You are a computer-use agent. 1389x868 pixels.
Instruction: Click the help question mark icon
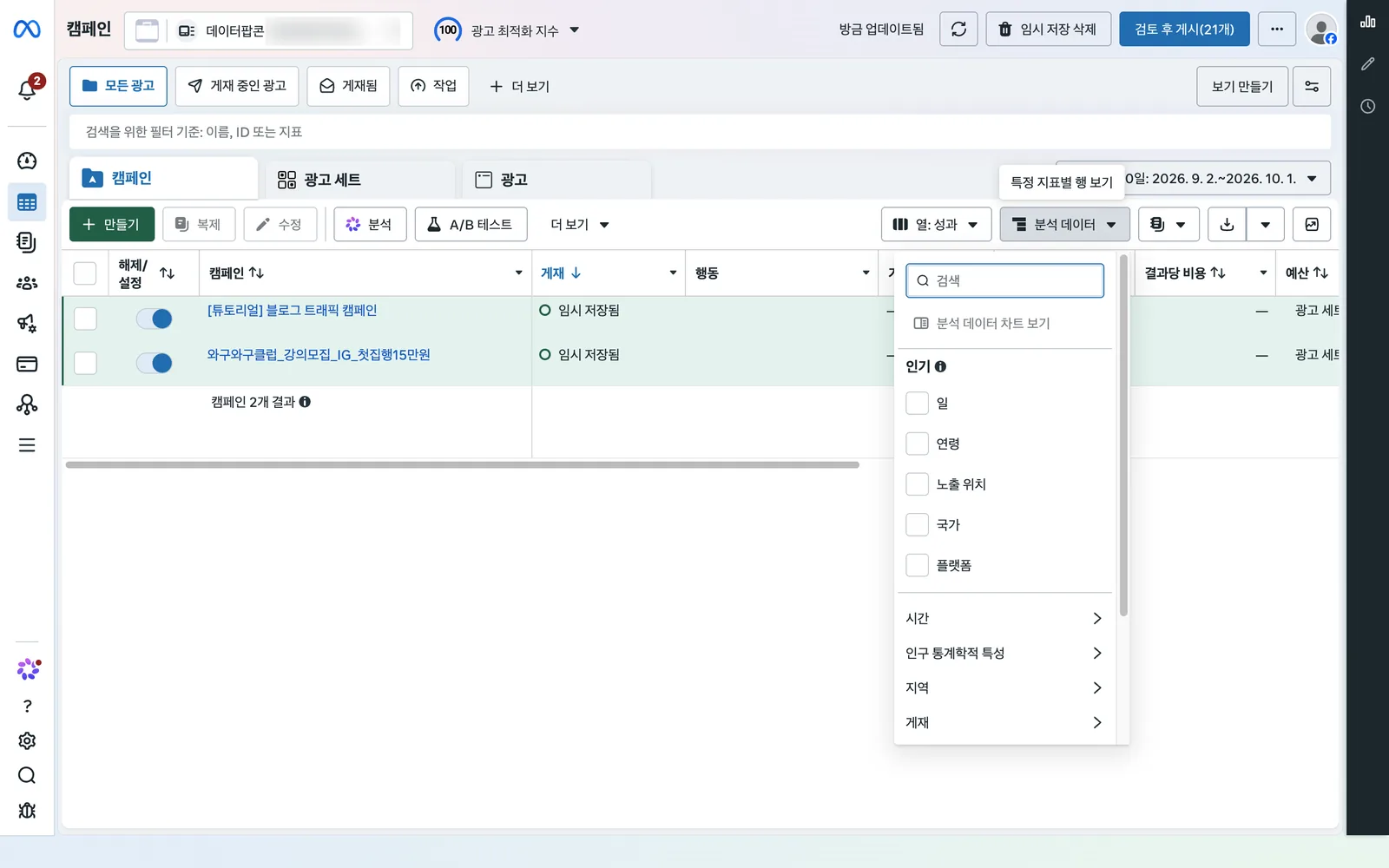27,706
